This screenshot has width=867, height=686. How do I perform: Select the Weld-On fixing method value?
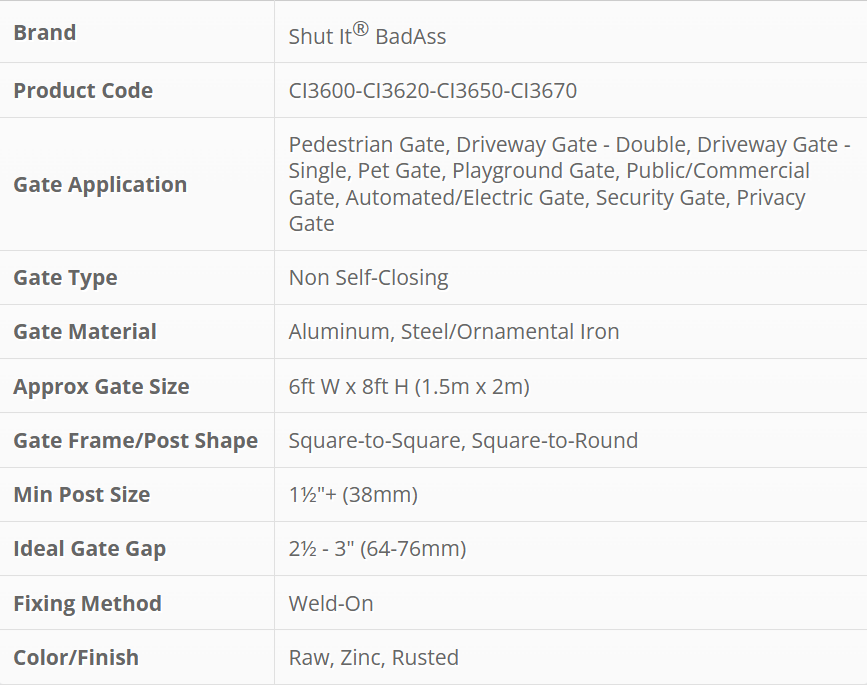coord(324,604)
